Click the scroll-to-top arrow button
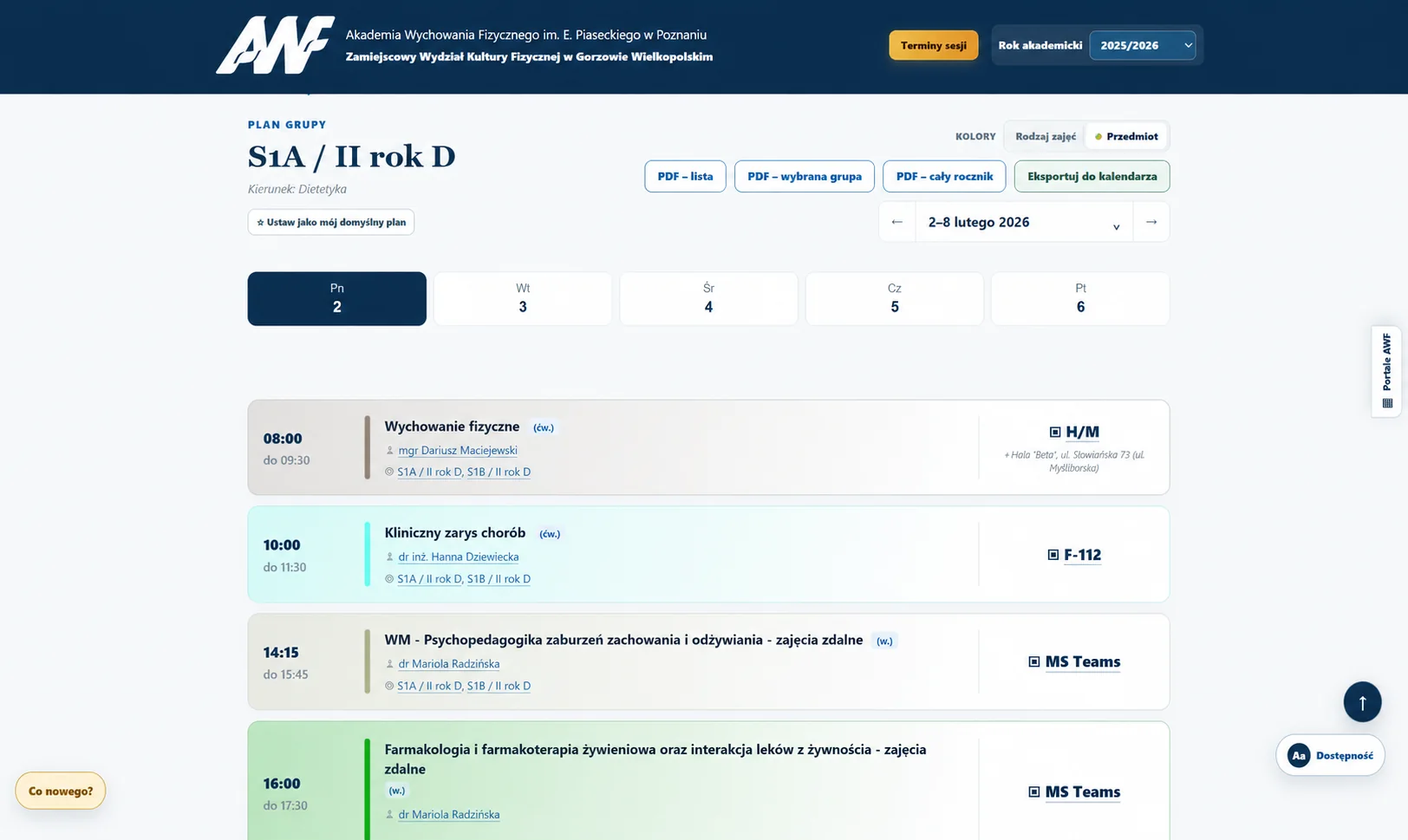1408x840 pixels. (1362, 701)
